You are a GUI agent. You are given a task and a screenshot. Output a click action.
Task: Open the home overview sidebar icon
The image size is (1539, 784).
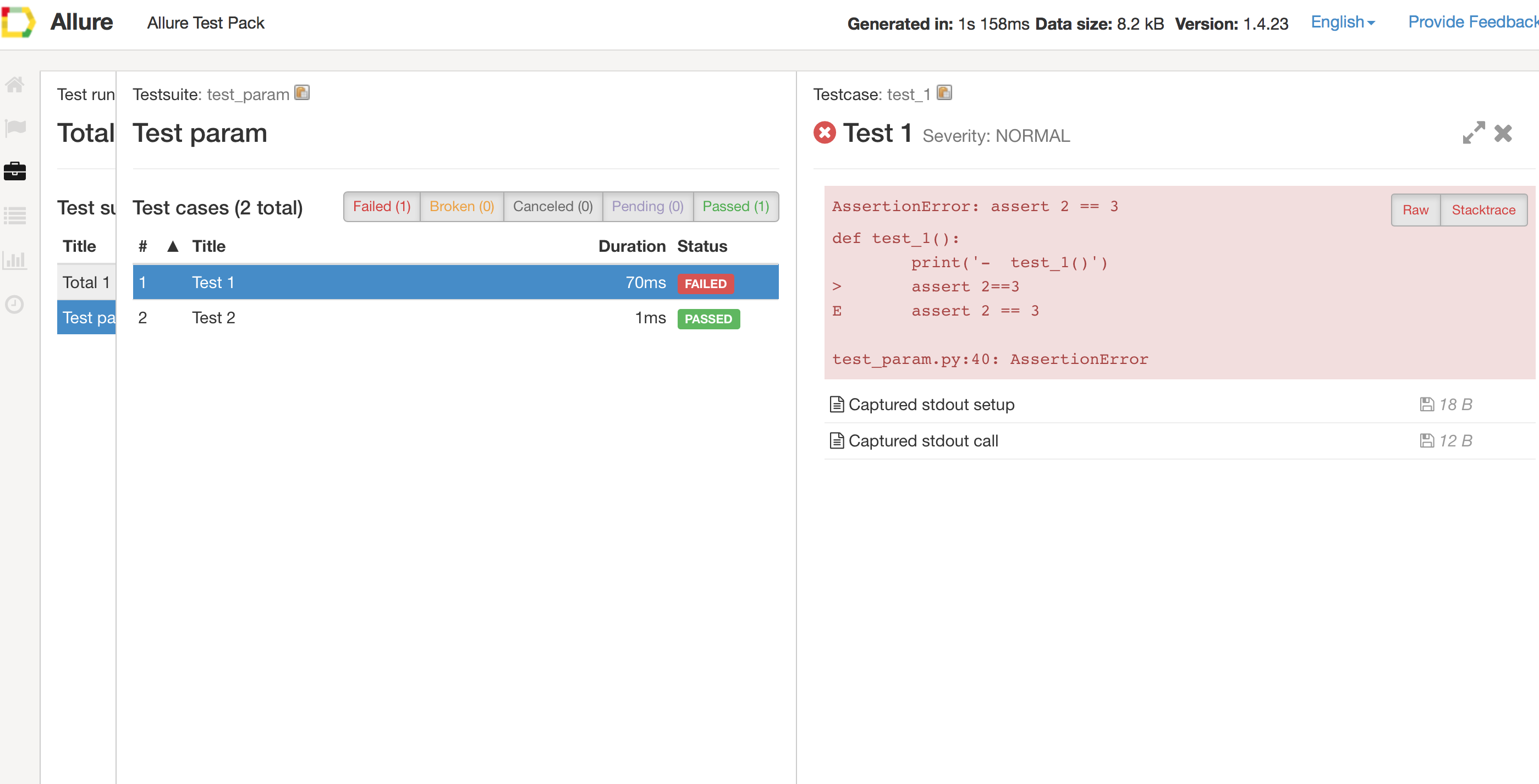point(15,85)
